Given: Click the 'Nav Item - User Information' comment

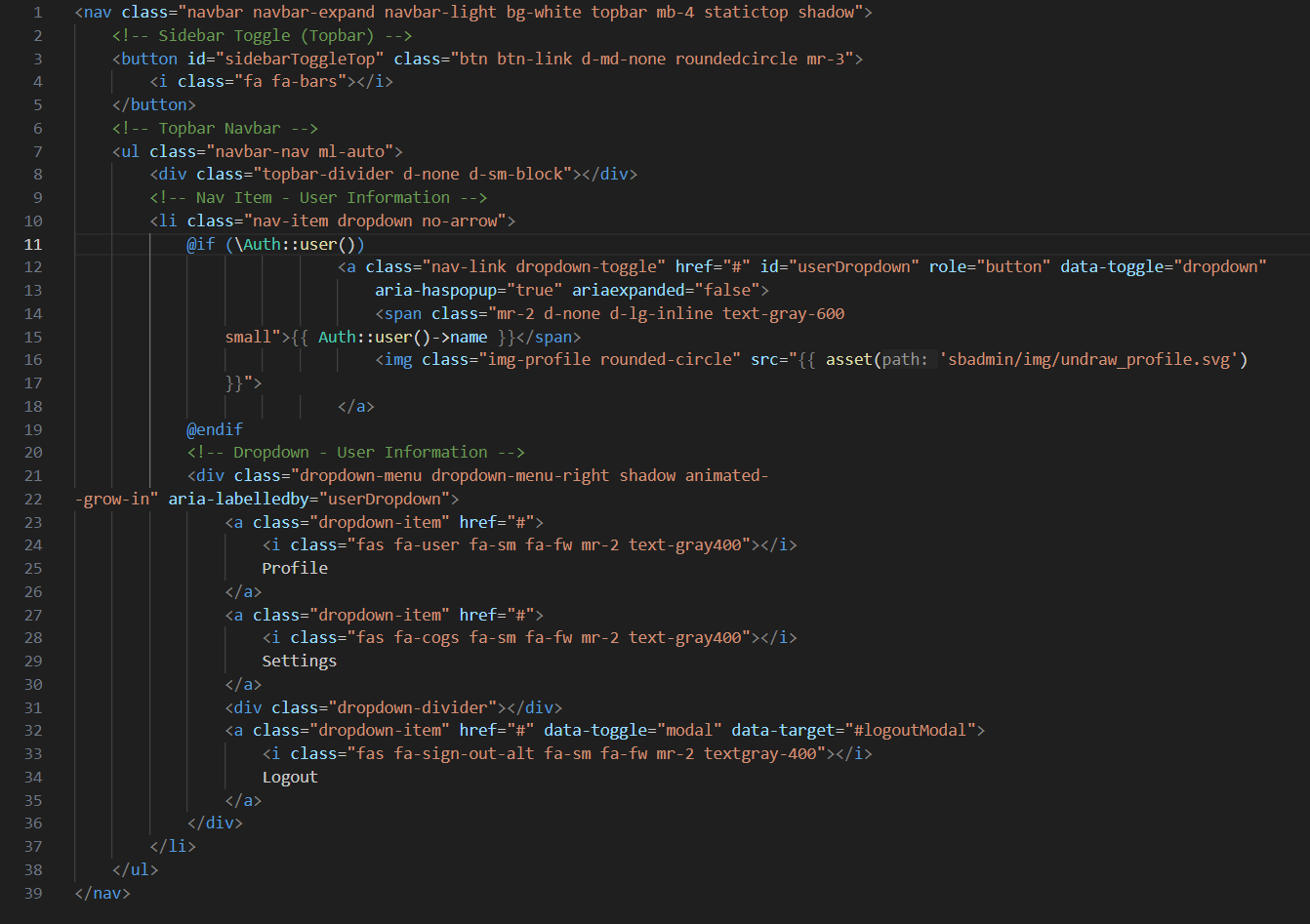Looking at the screenshot, I should [318, 197].
